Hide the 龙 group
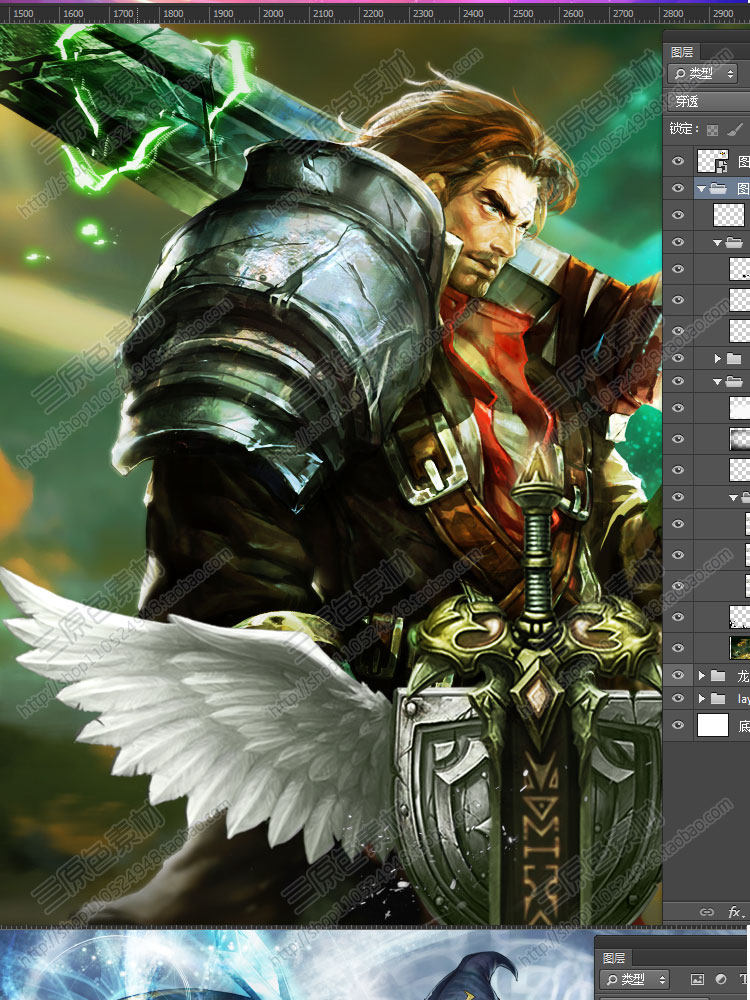This screenshot has width=750, height=1000. (678, 675)
